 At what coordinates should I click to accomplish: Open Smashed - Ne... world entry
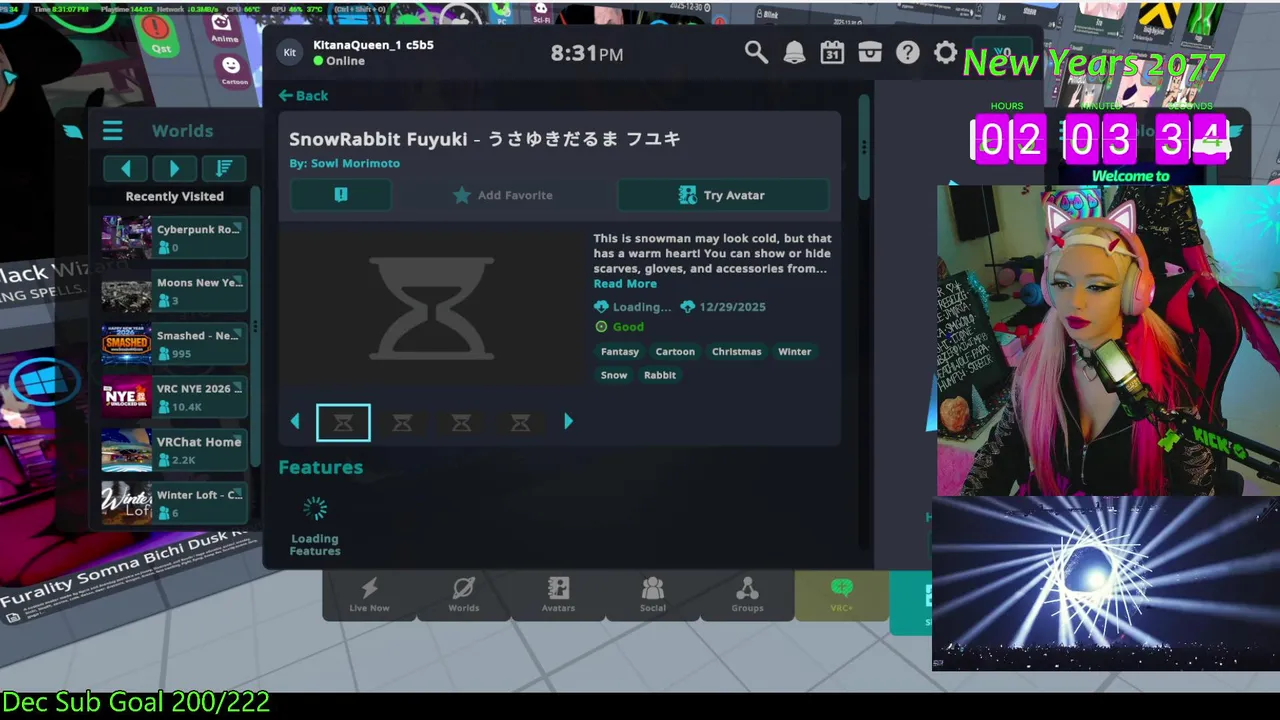[x=174, y=344]
